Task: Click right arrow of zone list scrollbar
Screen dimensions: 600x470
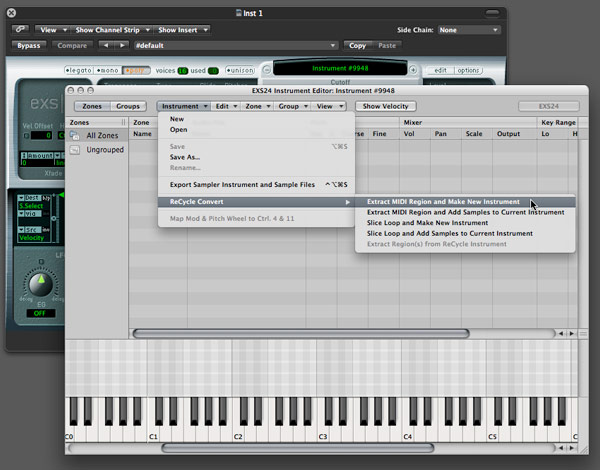Action: point(572,333)
